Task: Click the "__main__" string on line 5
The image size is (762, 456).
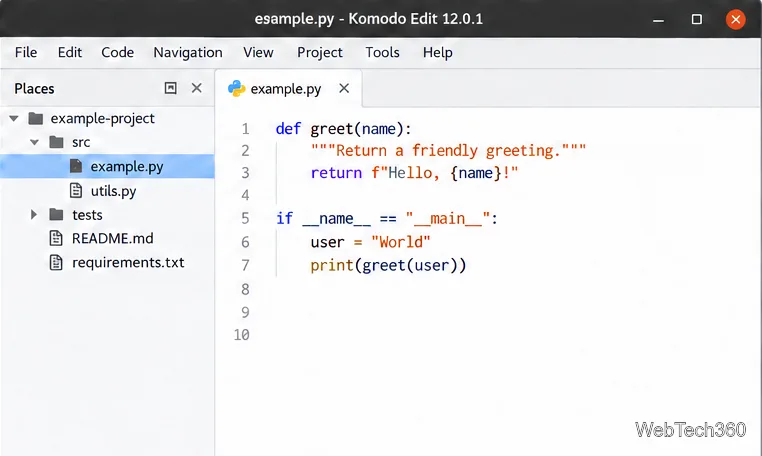Action: pos(448,219)
